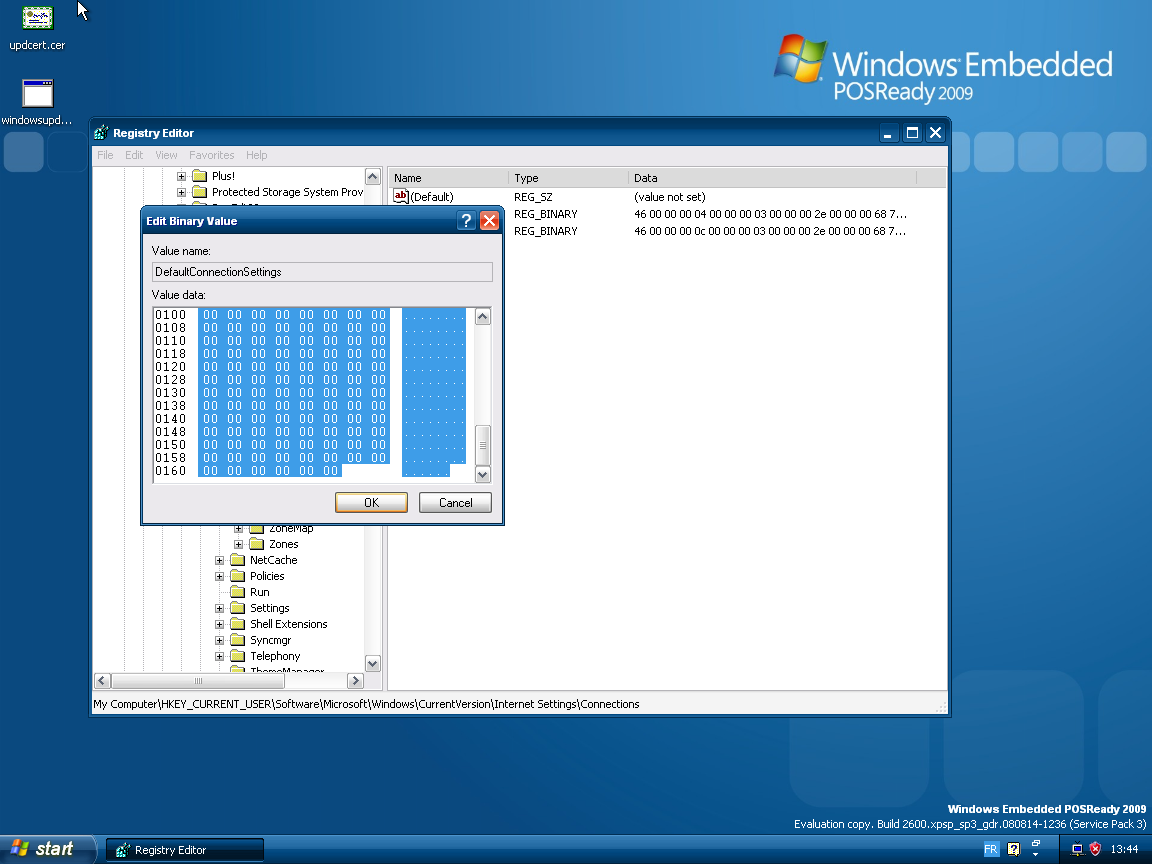Click the Run folder icon
The width and height of the screenshot is (1152, 864).
237,592
